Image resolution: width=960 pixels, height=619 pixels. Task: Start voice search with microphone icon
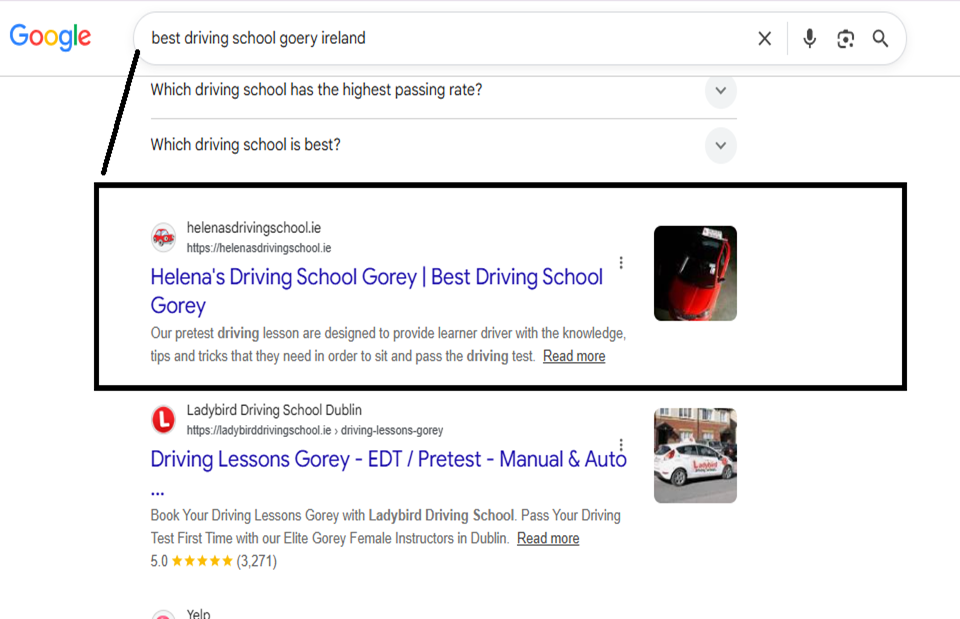tap(809, 39)
